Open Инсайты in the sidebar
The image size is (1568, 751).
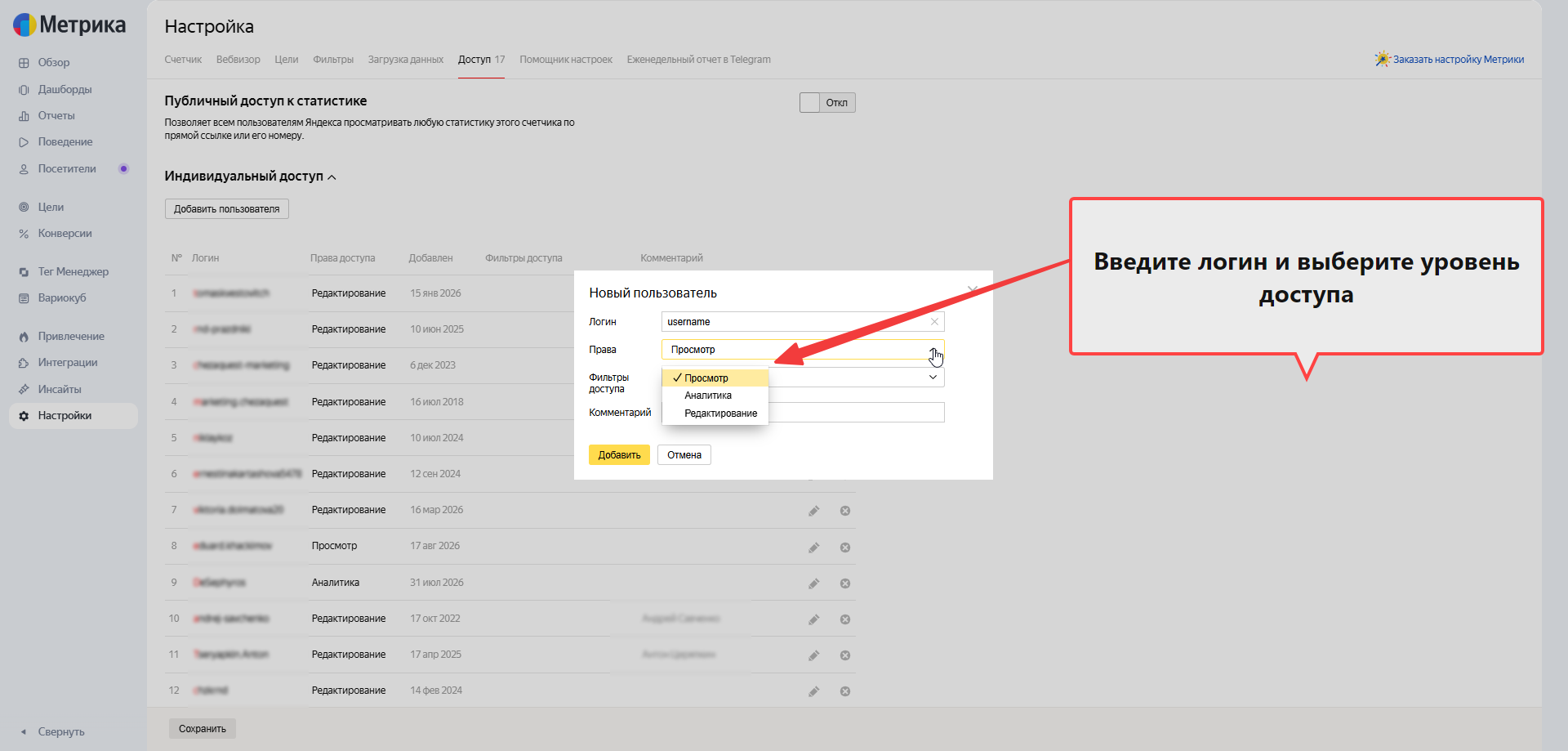coord(60,390)
